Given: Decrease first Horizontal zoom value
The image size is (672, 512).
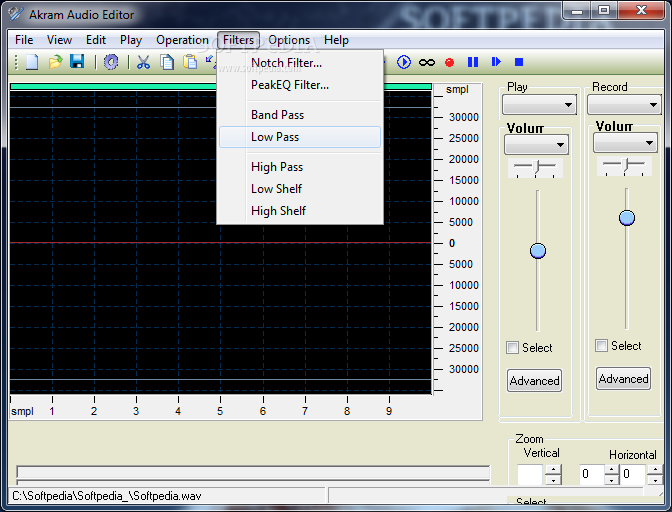Looking at the screenshot, I should coord(612,480).
